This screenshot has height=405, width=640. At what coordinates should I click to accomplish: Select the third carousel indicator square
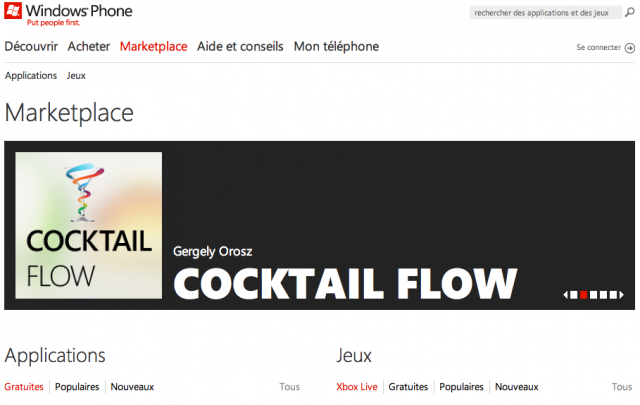point(593,295)
